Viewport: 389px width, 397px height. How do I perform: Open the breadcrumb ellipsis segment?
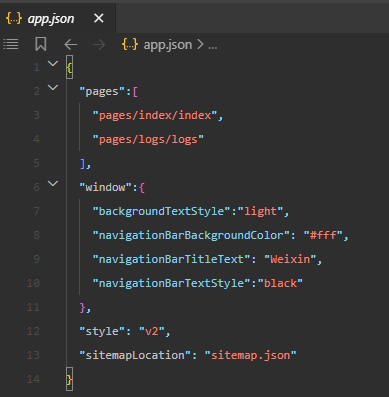tap(213, 46)
